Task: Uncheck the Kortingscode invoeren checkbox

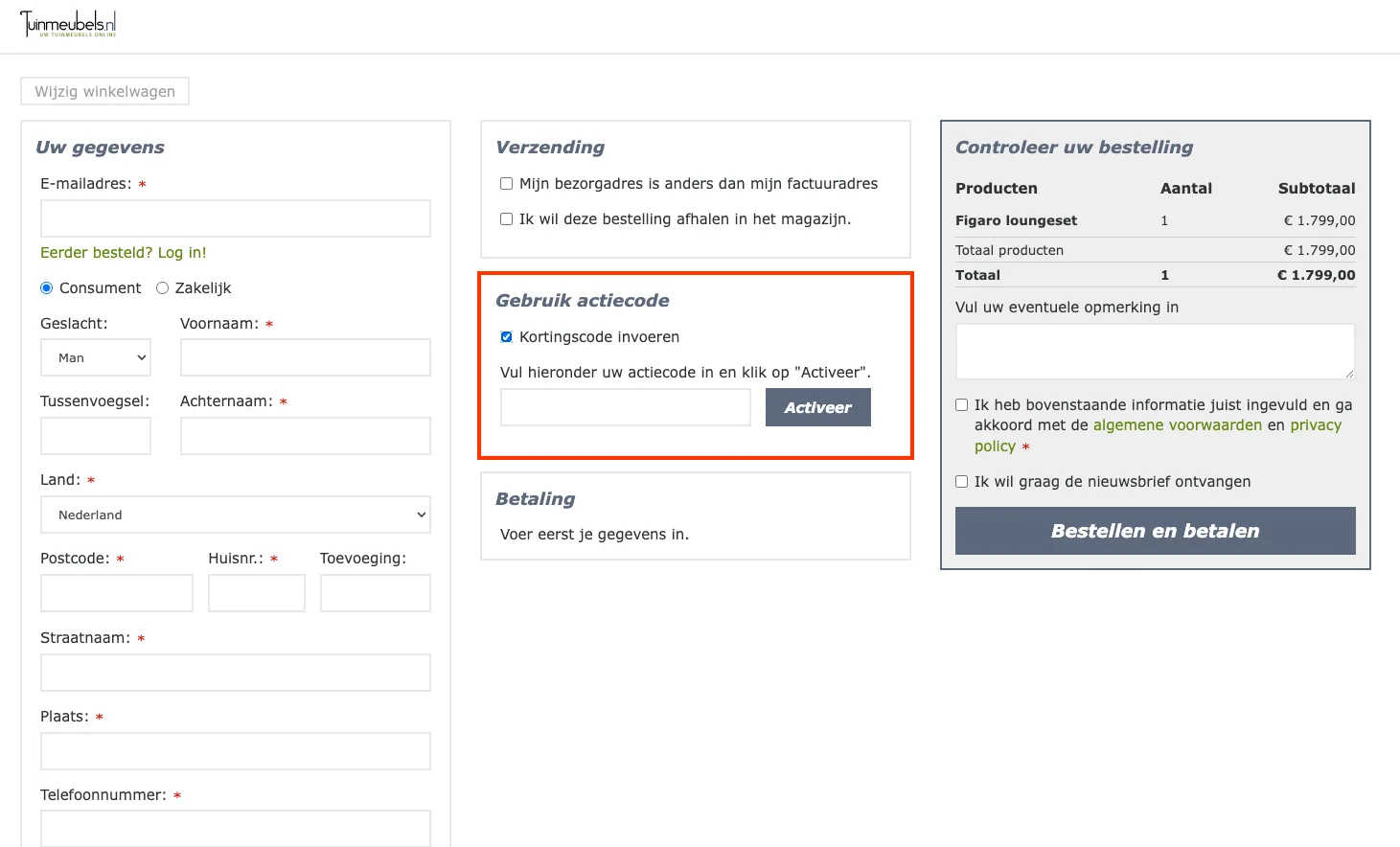Action: point(507,337)
